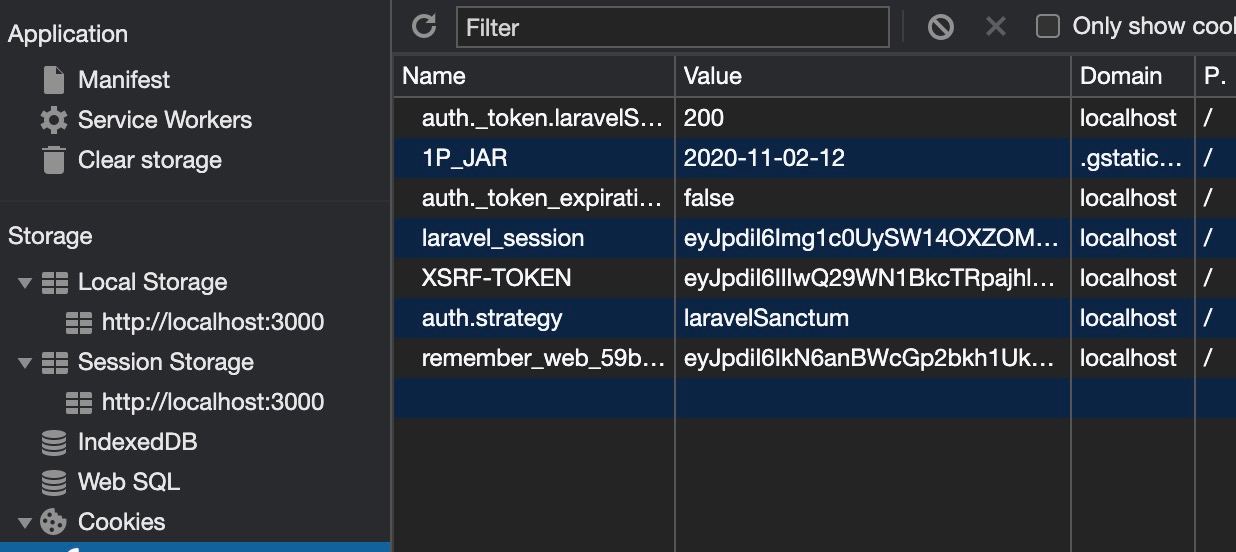Click the Clear storage trash icon

tap(54, 160)
